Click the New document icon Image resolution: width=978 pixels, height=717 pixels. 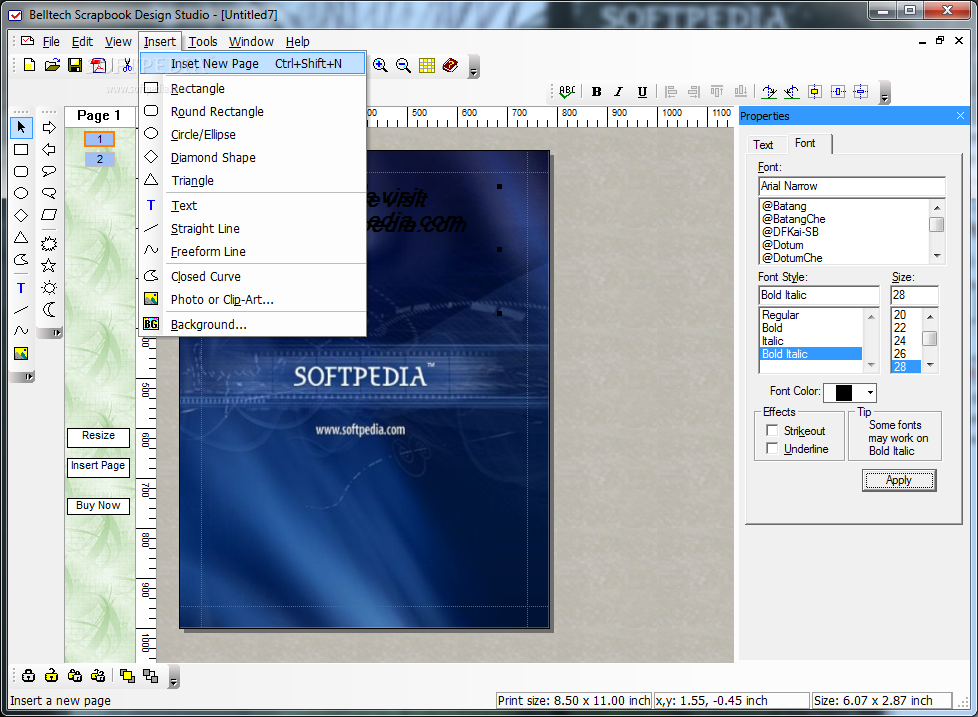pyautogui.click(x=29, y=65)
